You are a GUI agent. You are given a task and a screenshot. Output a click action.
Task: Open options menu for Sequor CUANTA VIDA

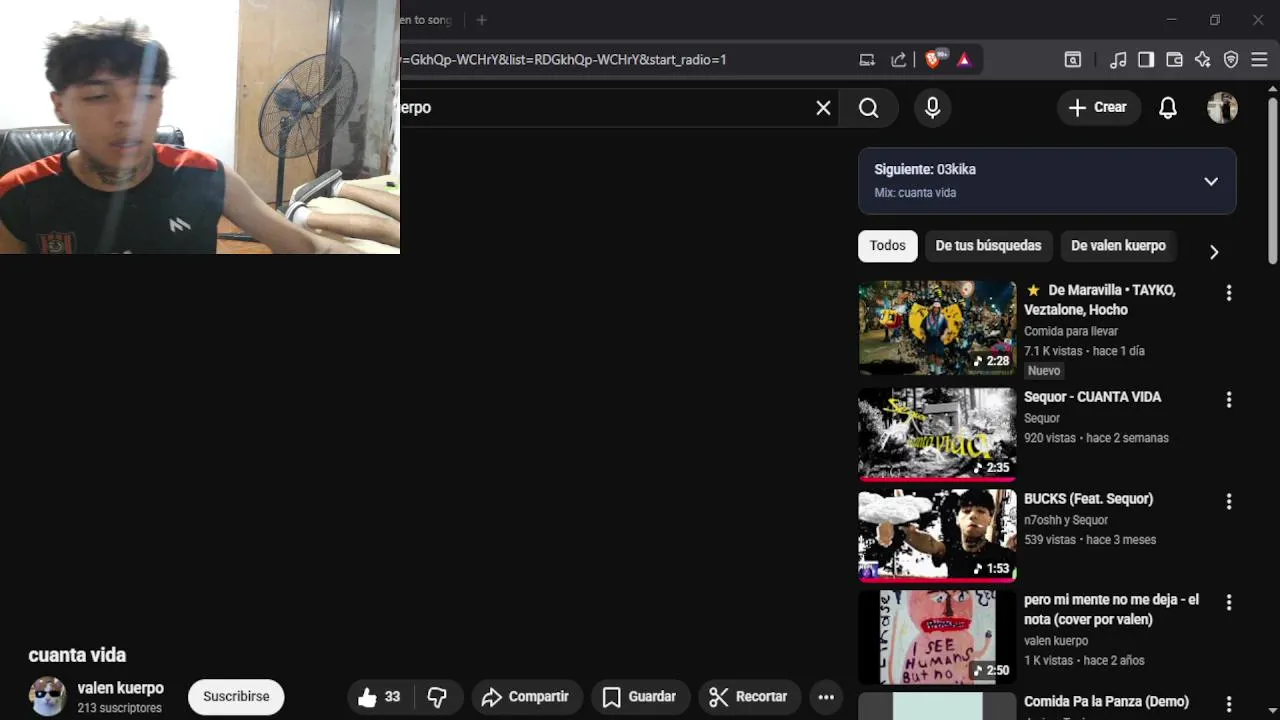pyautogui.click(x=1229, y=400)
